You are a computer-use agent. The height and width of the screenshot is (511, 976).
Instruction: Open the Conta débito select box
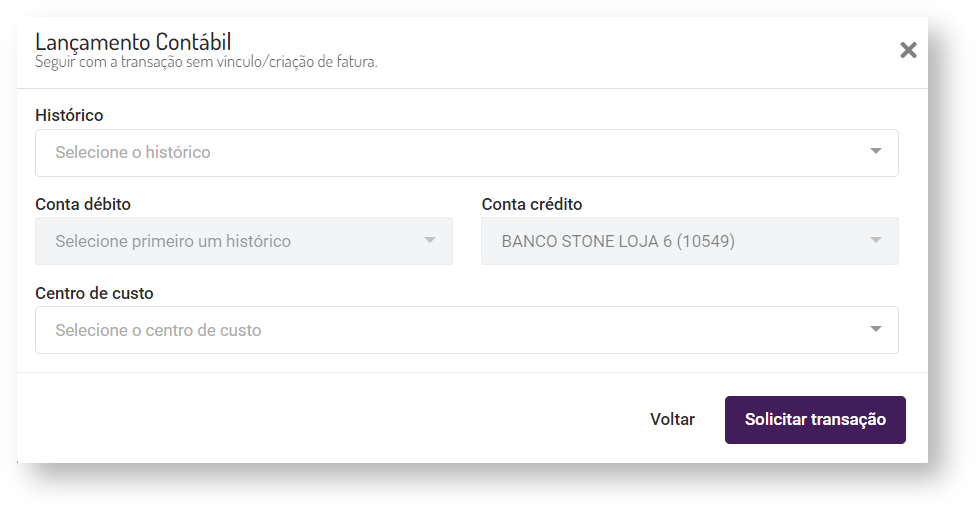pyautogui.click(x=243, y=241)
